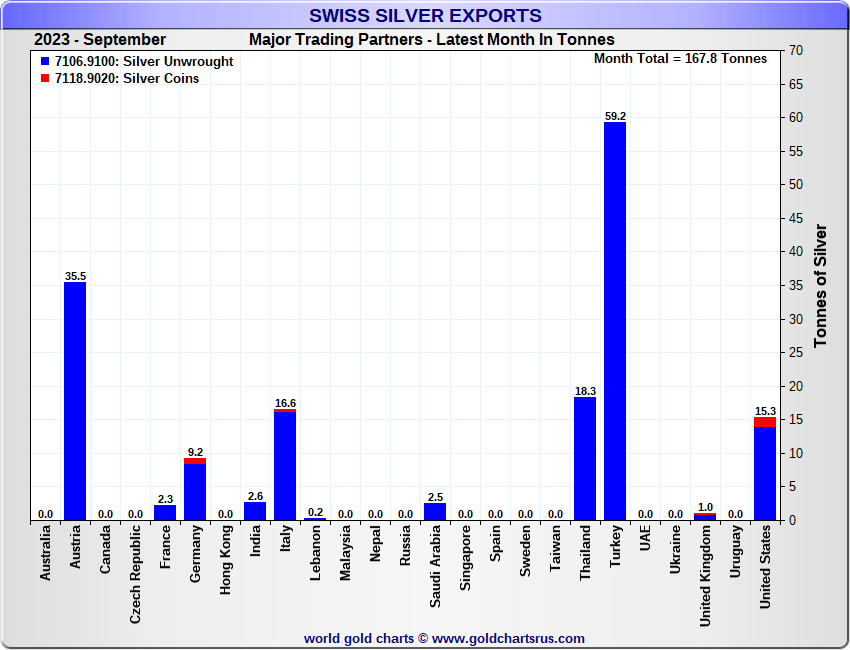This screenshot has height=650, width=850.
Task: Click the Swiss Silver Exports chart title
Action: tap(425, 16)
